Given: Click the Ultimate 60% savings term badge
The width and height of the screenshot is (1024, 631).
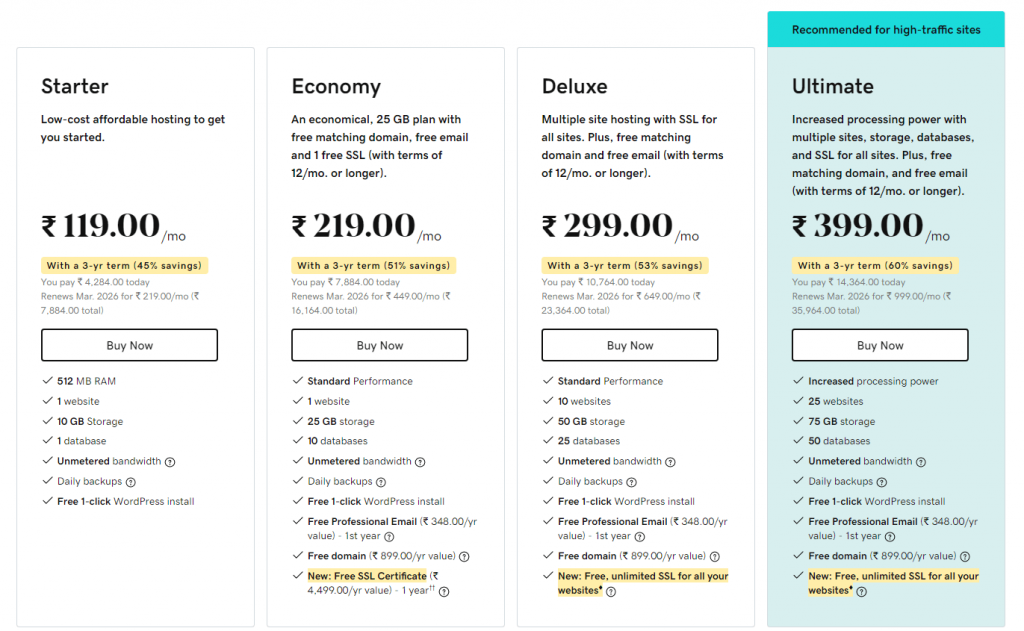Looking at the screenshot, I should click(x=875, y=265).
